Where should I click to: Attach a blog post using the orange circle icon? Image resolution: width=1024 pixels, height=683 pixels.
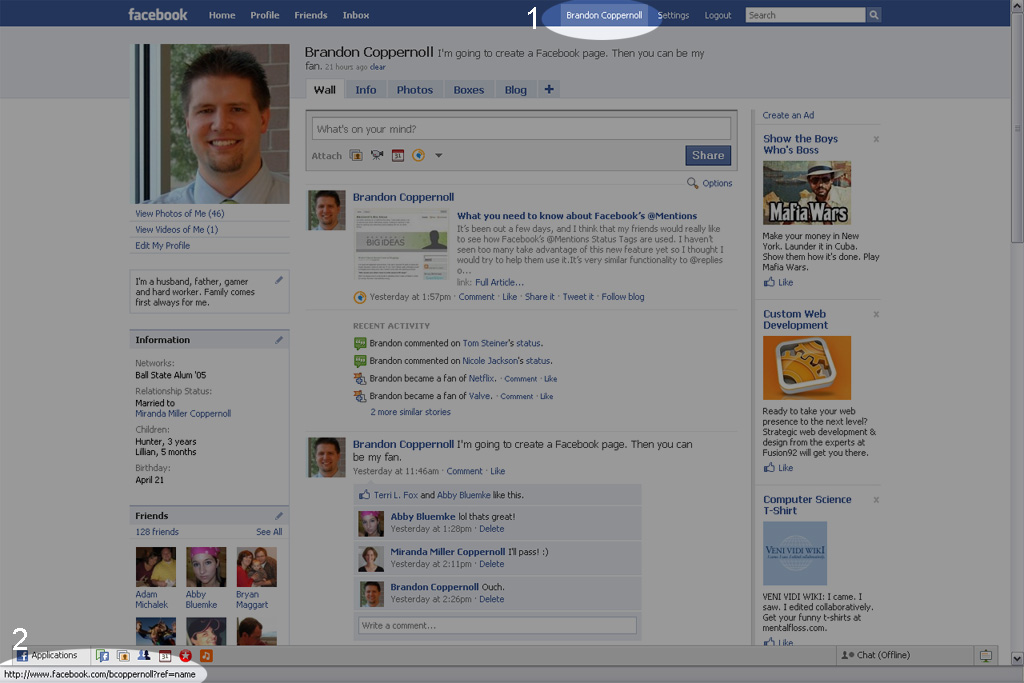419,155
